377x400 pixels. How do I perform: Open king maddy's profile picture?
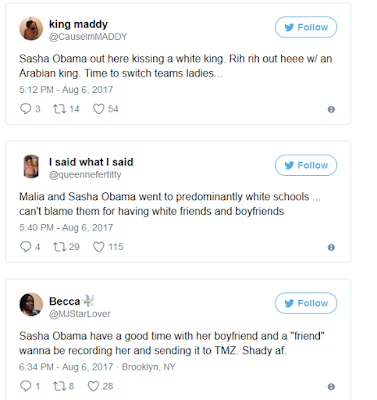(31, 29)
